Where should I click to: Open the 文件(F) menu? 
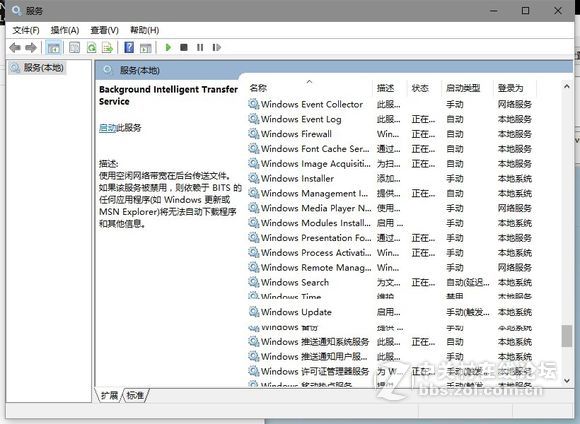click(26, 30)
